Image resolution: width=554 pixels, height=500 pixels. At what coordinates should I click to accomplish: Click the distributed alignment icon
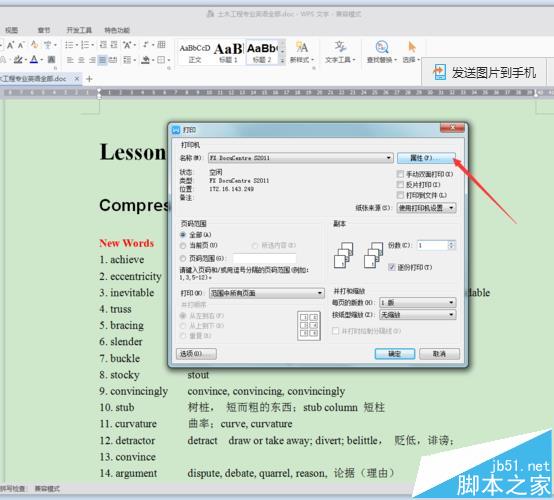coord(113,60)
